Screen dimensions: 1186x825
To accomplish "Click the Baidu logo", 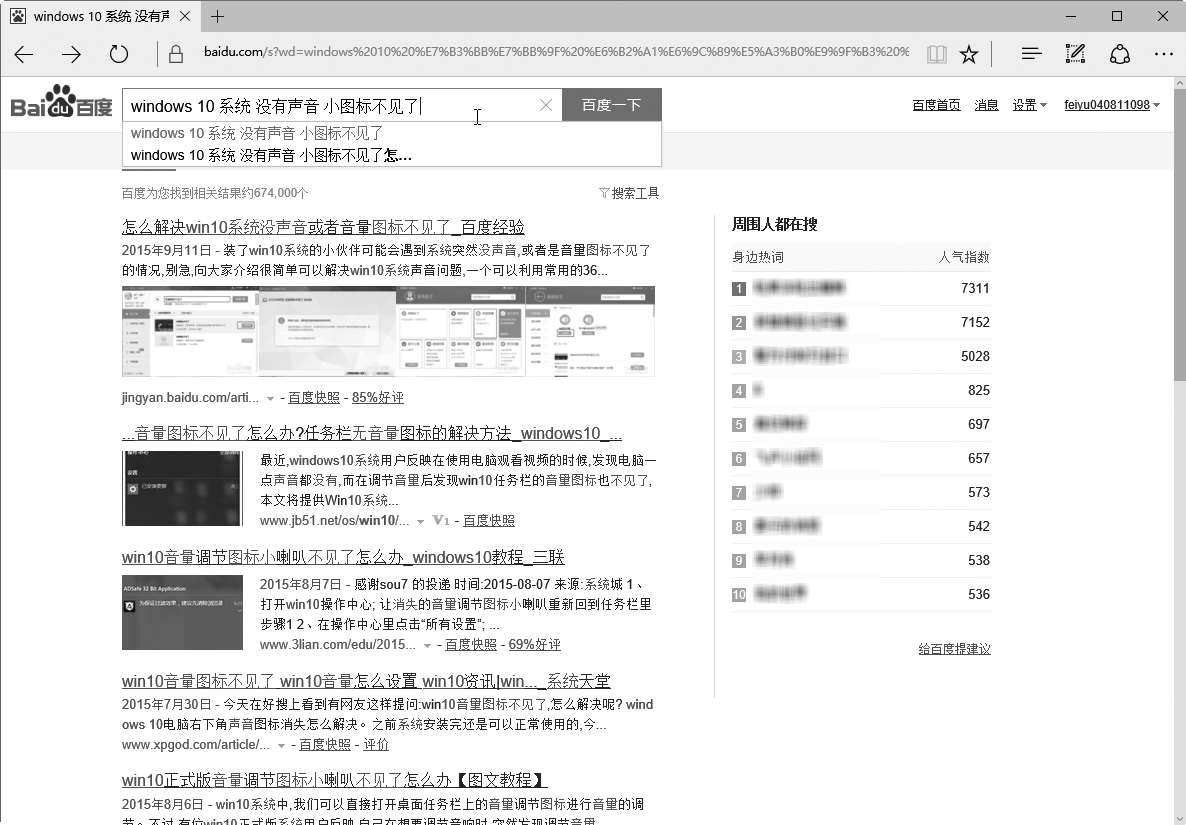I will (61, 103).
